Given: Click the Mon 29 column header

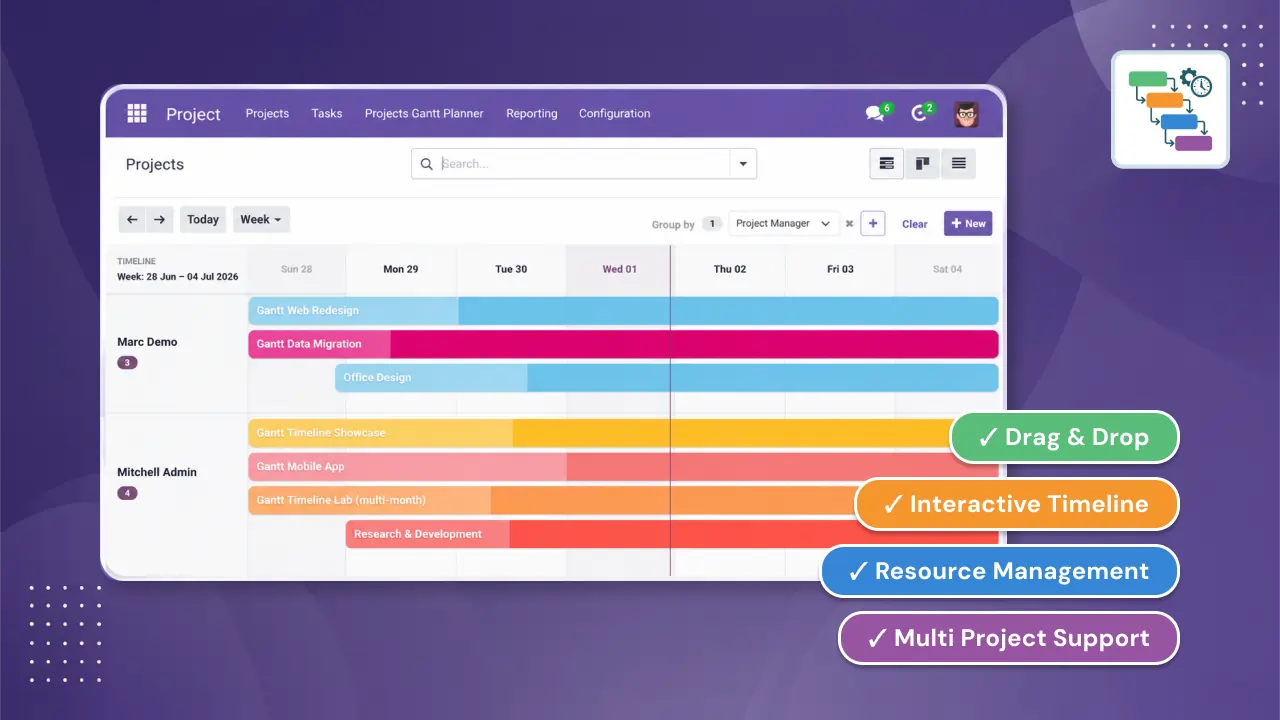Looking at the screenshot, I should click(x=401, y=269).
